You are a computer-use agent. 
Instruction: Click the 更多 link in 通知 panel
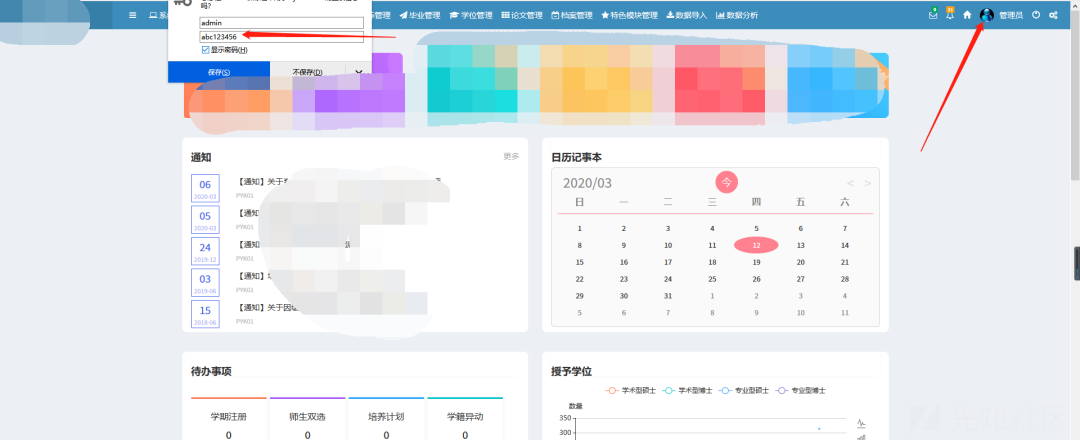tap(511, 156)
